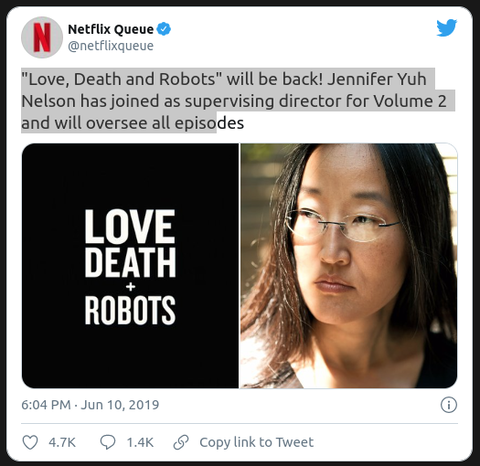Click the blue verified checkmark badge
Screen dimensions: 480x466
click(164, 29)
